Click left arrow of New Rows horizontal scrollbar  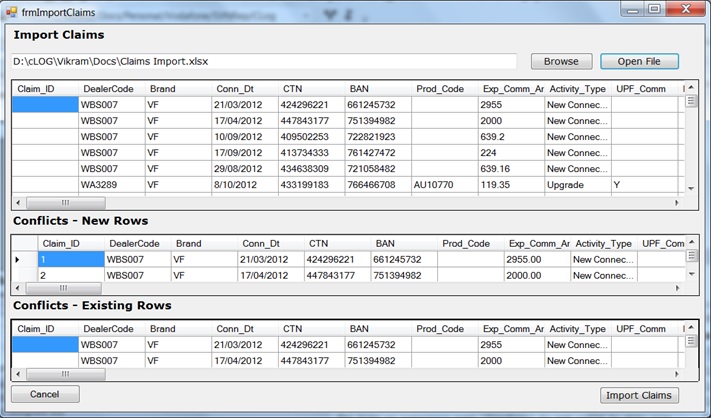point(18,288)
